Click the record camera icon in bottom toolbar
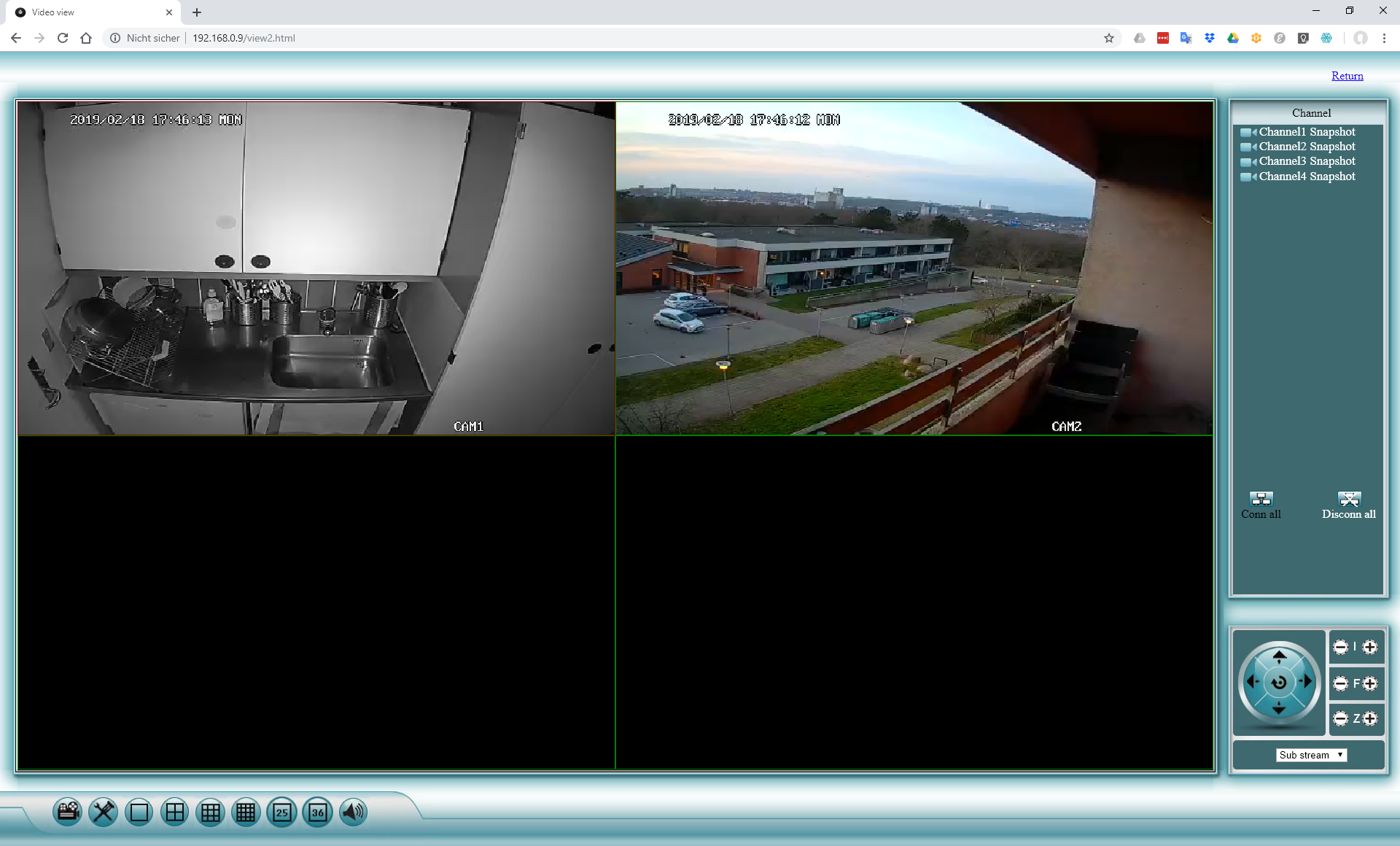1400x846 pixels. point(68,812)
